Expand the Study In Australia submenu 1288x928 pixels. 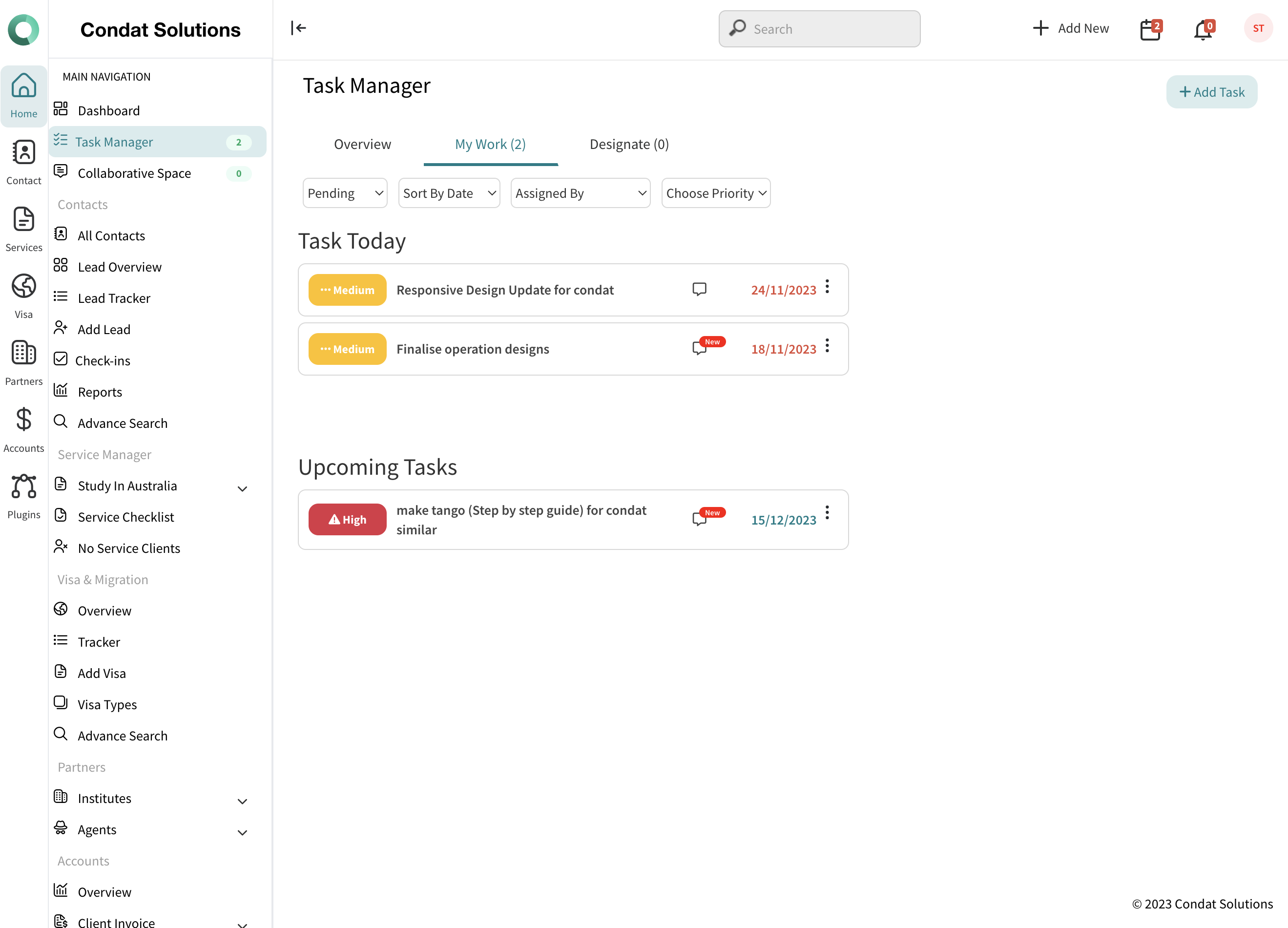click(242, 488)
